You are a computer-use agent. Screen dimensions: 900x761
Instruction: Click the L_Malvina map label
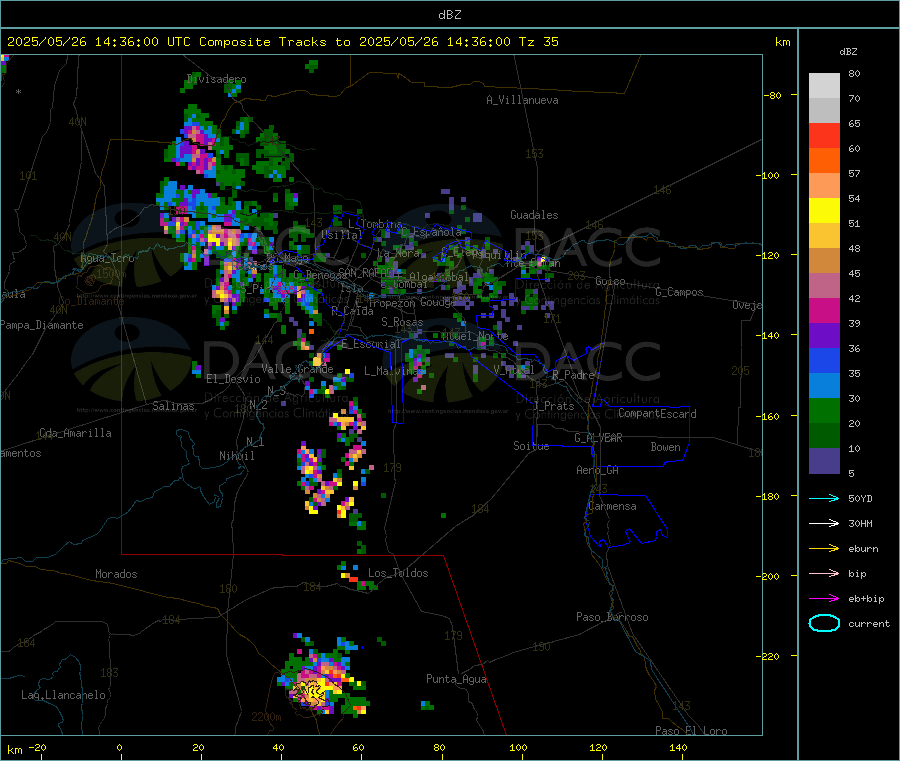pyautogui.click(x=391, y=371)
